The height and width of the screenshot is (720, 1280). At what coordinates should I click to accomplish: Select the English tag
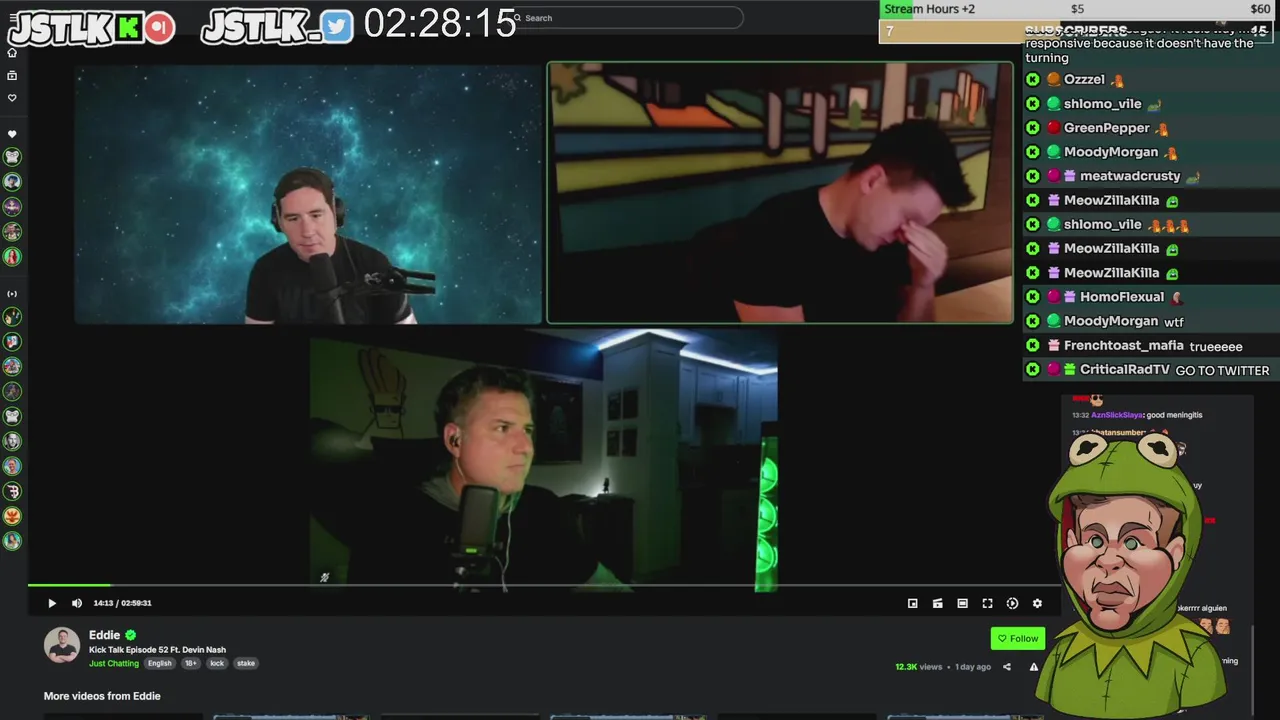[160, 663]
